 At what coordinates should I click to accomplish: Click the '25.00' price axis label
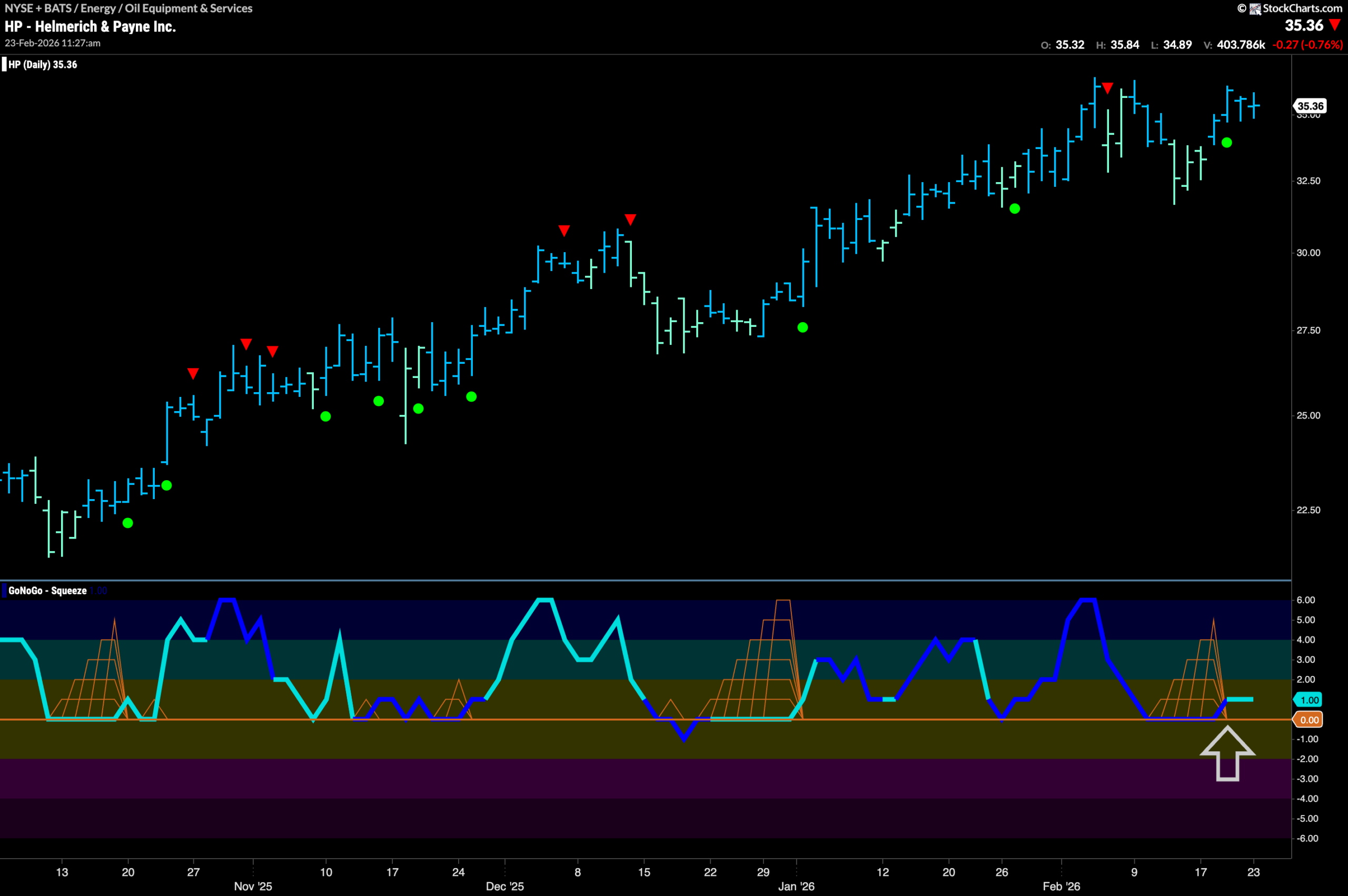tap(1309, 415)
